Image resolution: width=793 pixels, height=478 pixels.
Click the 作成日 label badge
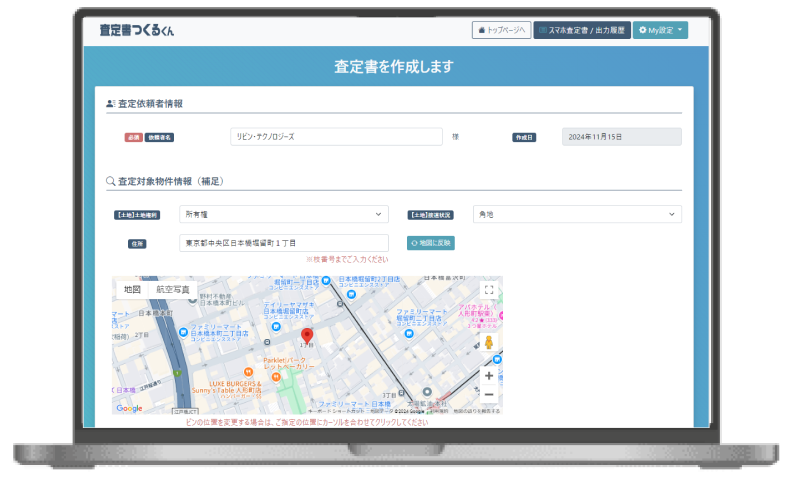[524, 138]
